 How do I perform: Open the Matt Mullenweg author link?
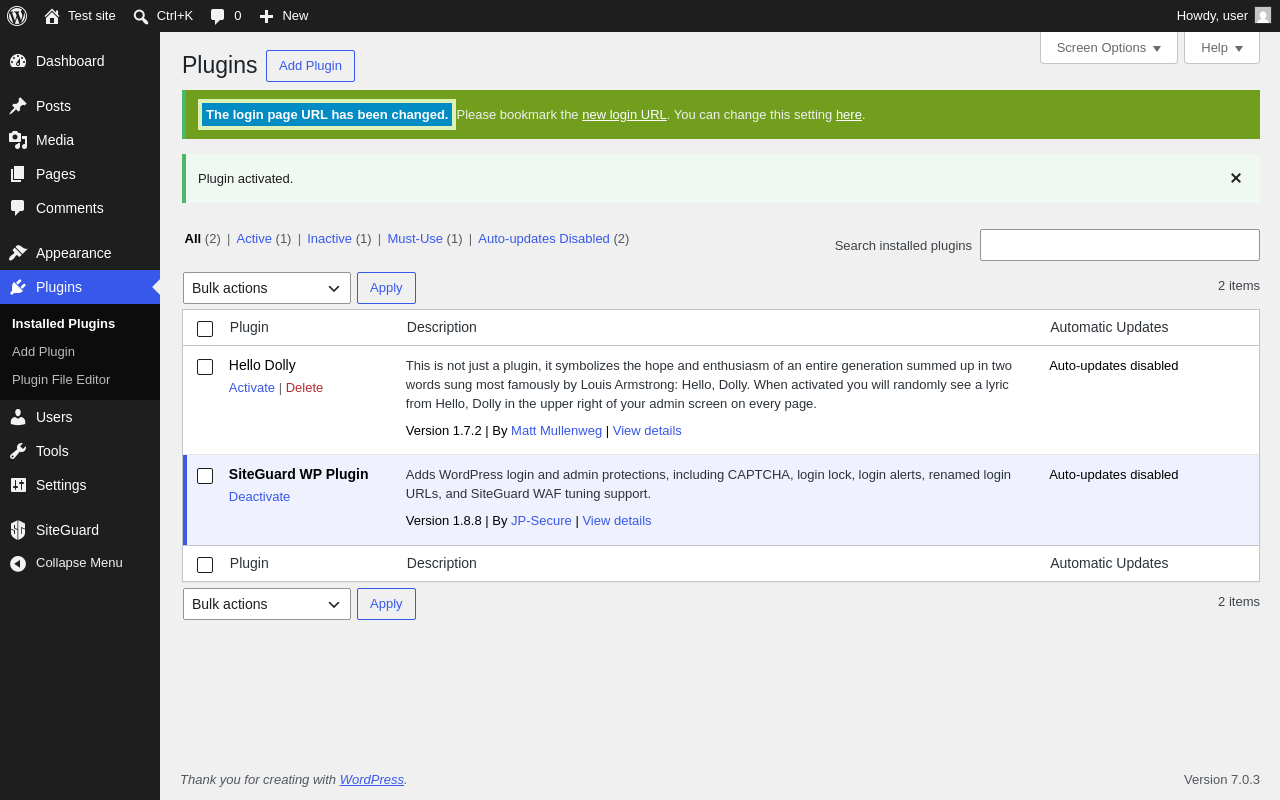click(556, 430)
